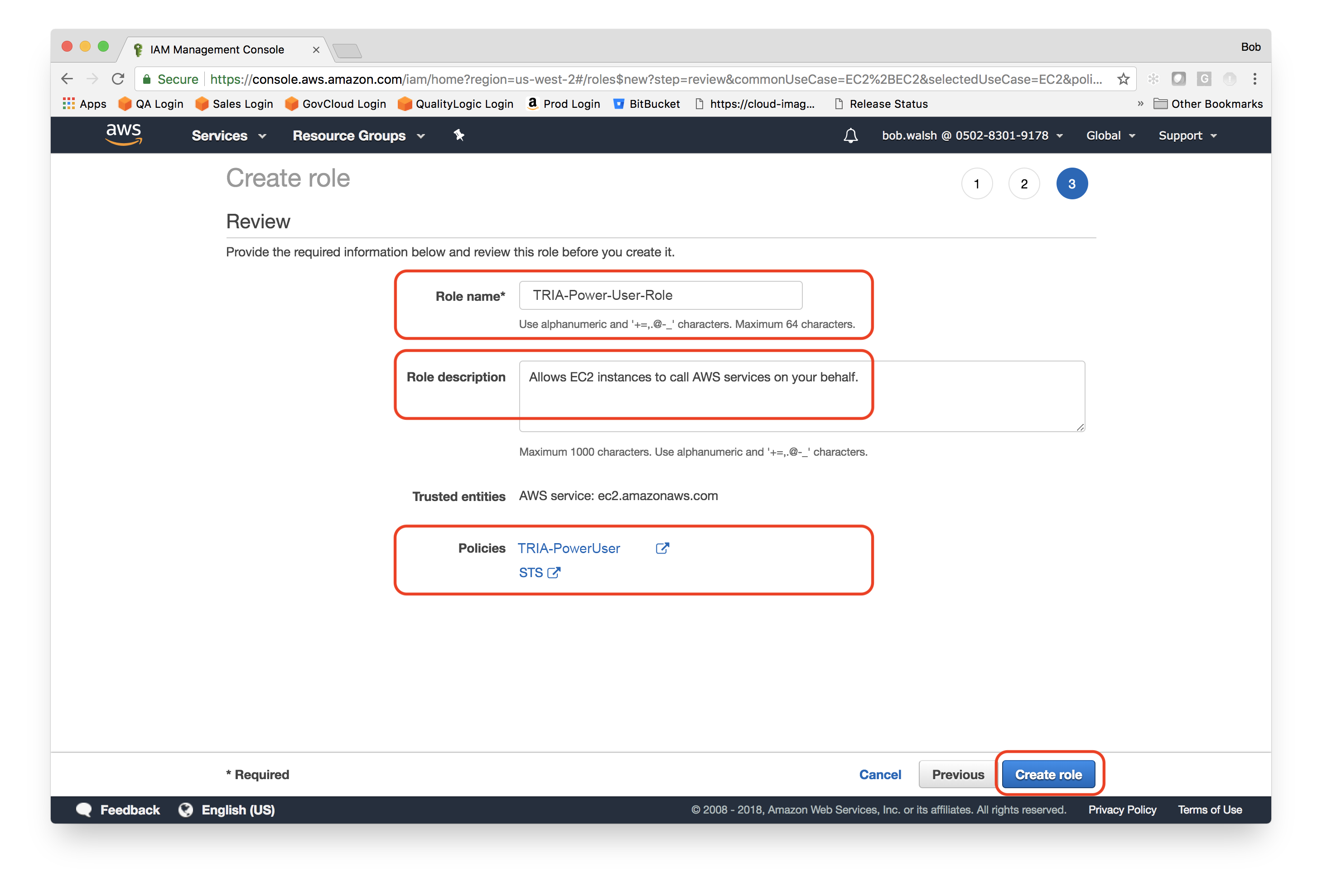1322x896 pixels.
Task: Click the Create role button
Action: [x=1048, y=774]
